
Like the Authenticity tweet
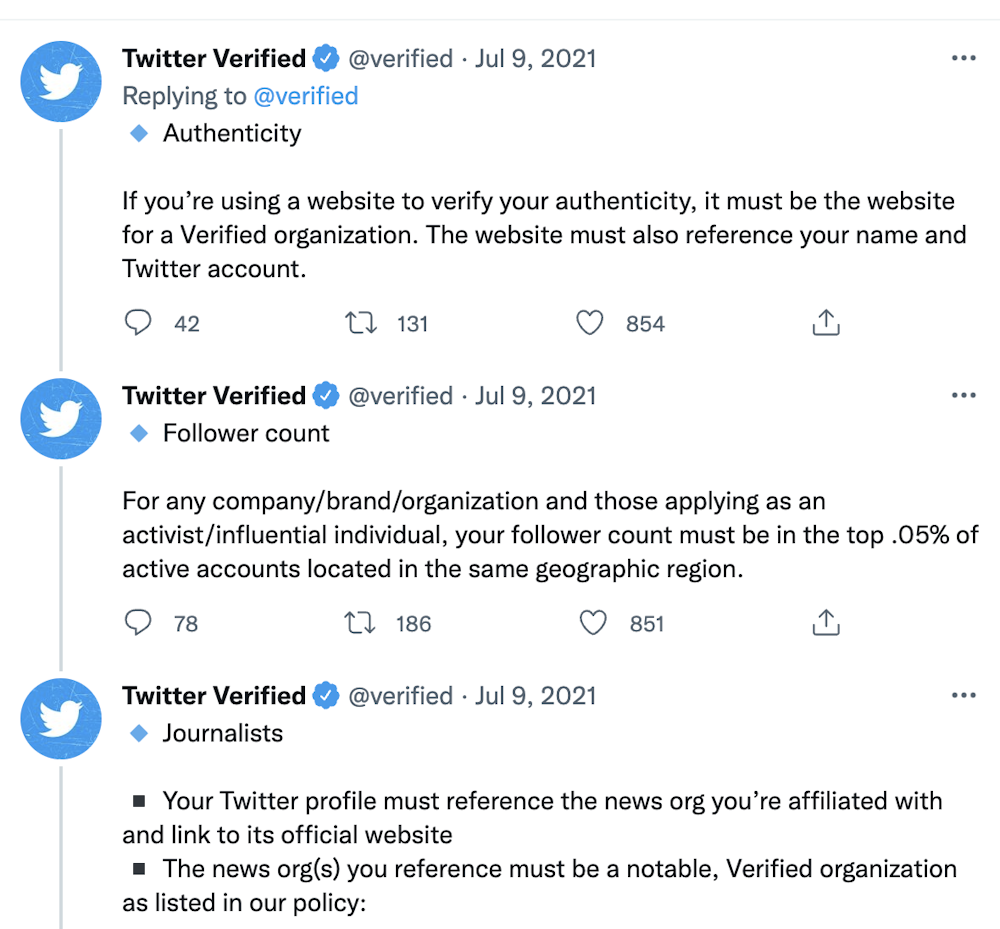pos(591,323)
